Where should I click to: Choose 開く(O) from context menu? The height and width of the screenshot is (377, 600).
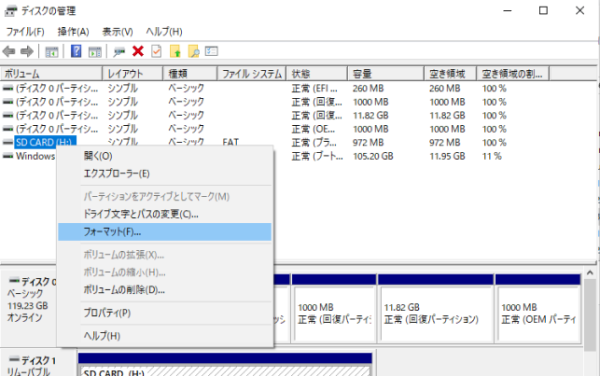coord(165,156)
